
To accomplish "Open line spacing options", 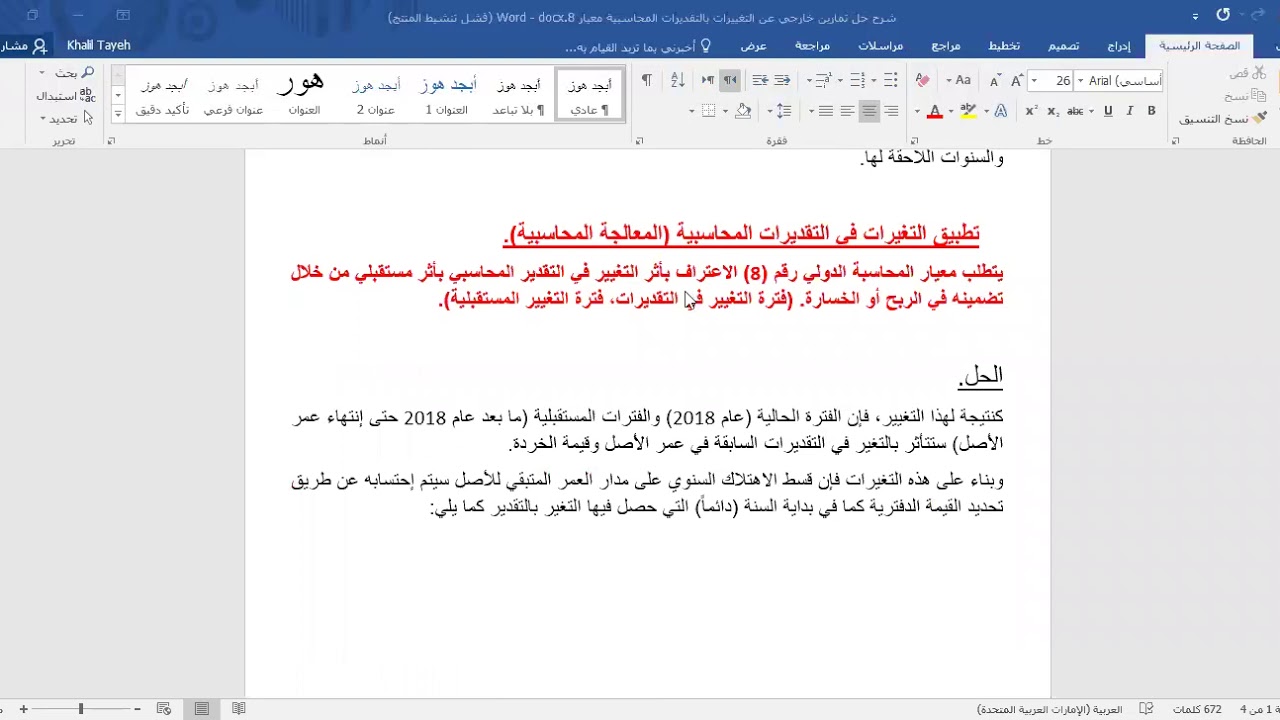I will 783,111.
